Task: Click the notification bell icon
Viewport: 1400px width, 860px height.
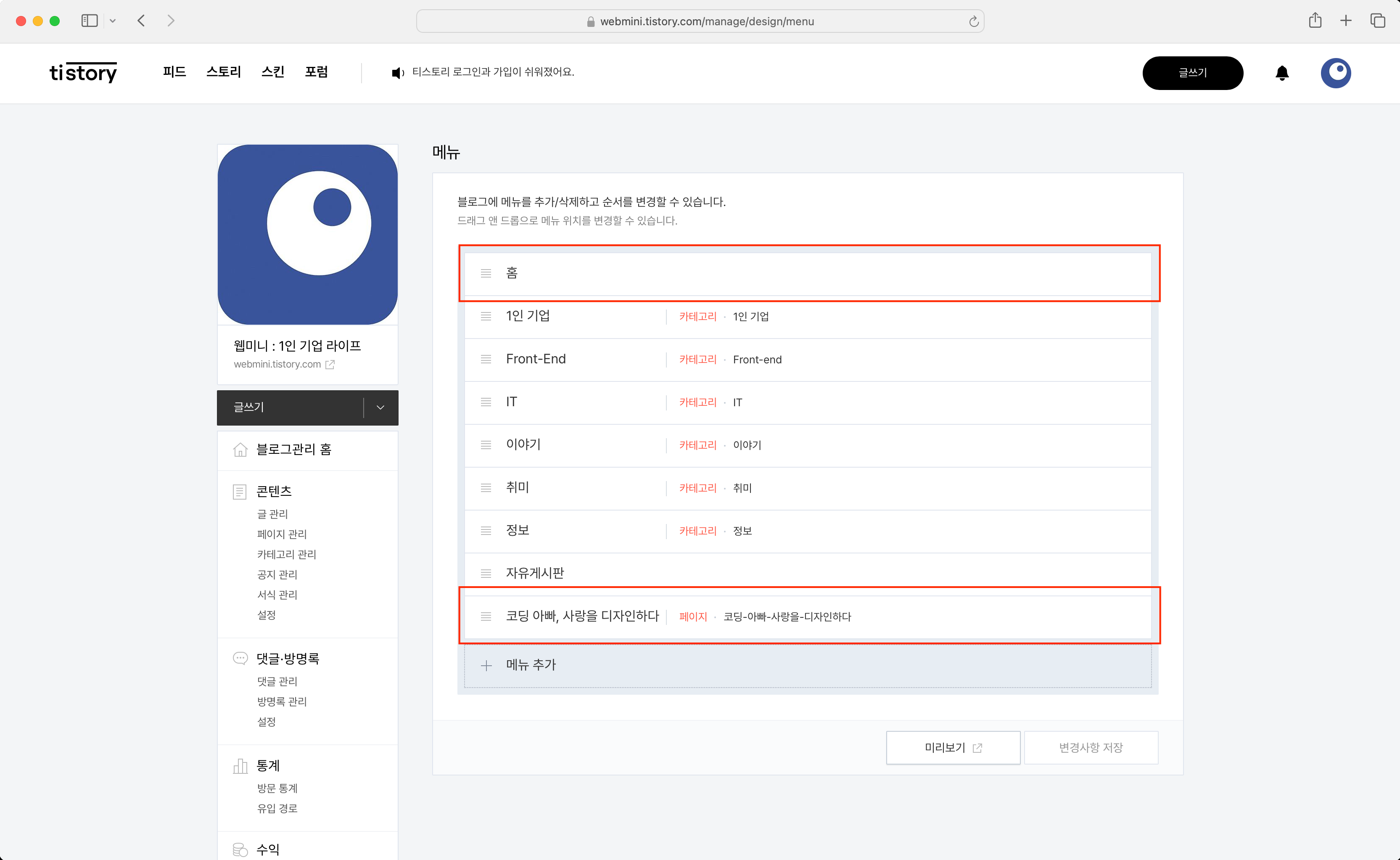Action: (x=1282, y=73)
